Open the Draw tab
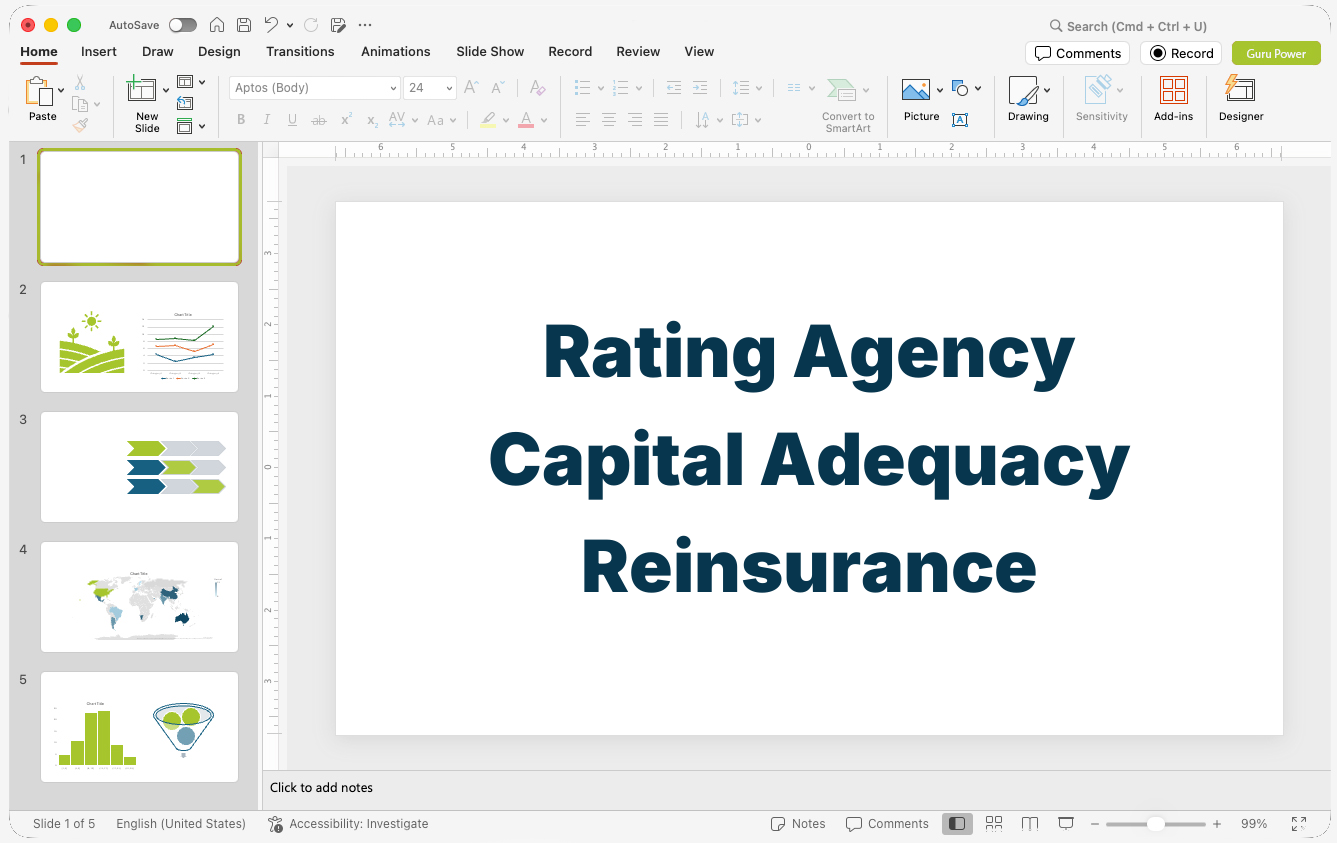Viewport: 1337px width, 843px height. point(157,51)
